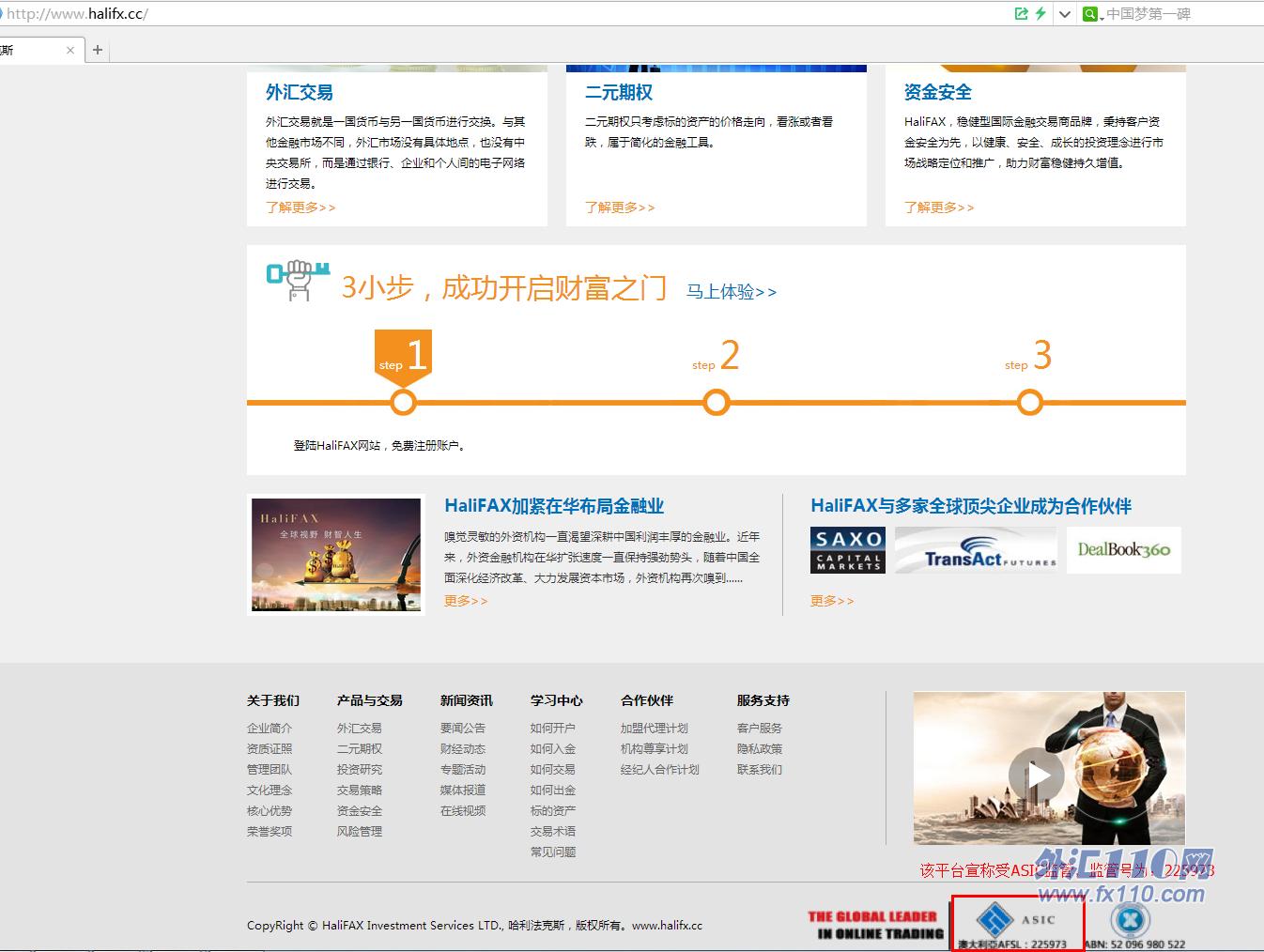This screenshot has height=952, width=1264.
Task: Open 媒体报道 footer link
Action: [x=463, y=791]
